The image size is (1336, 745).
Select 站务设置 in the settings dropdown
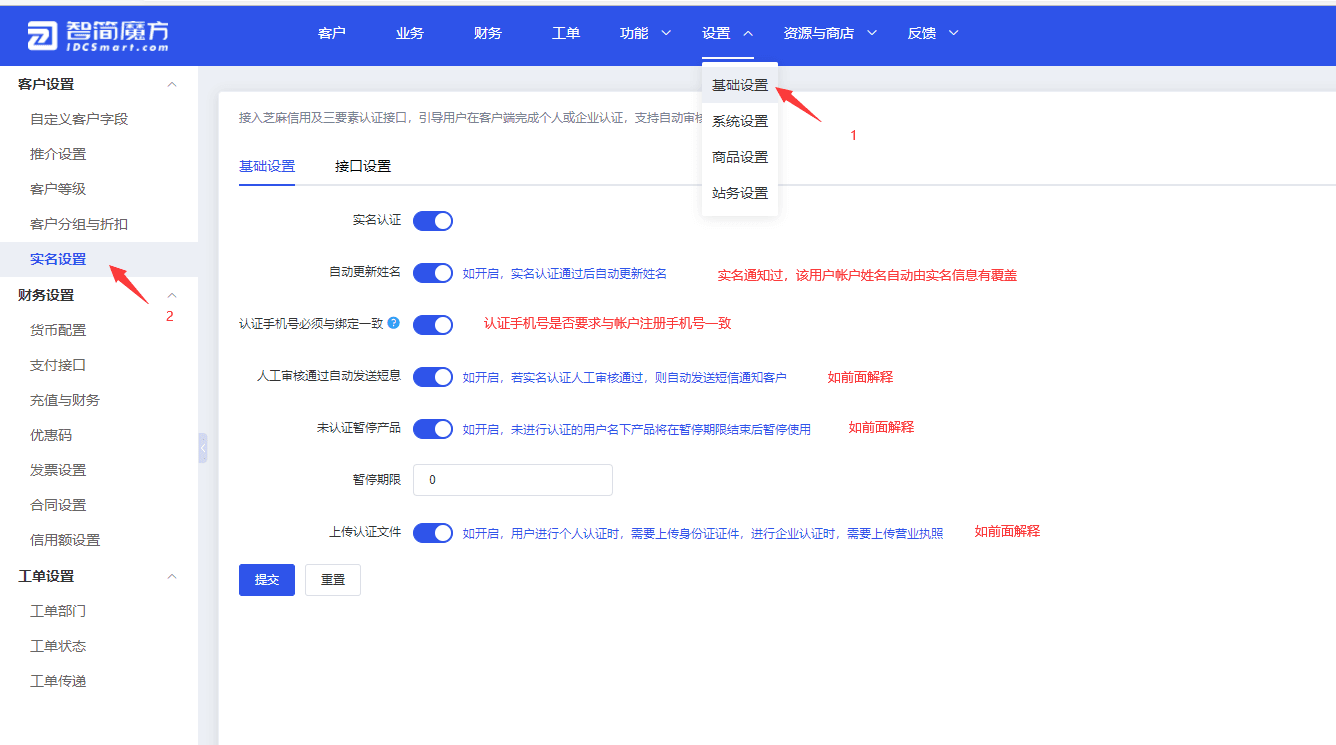pyautogui.click(x=740, y=193)
